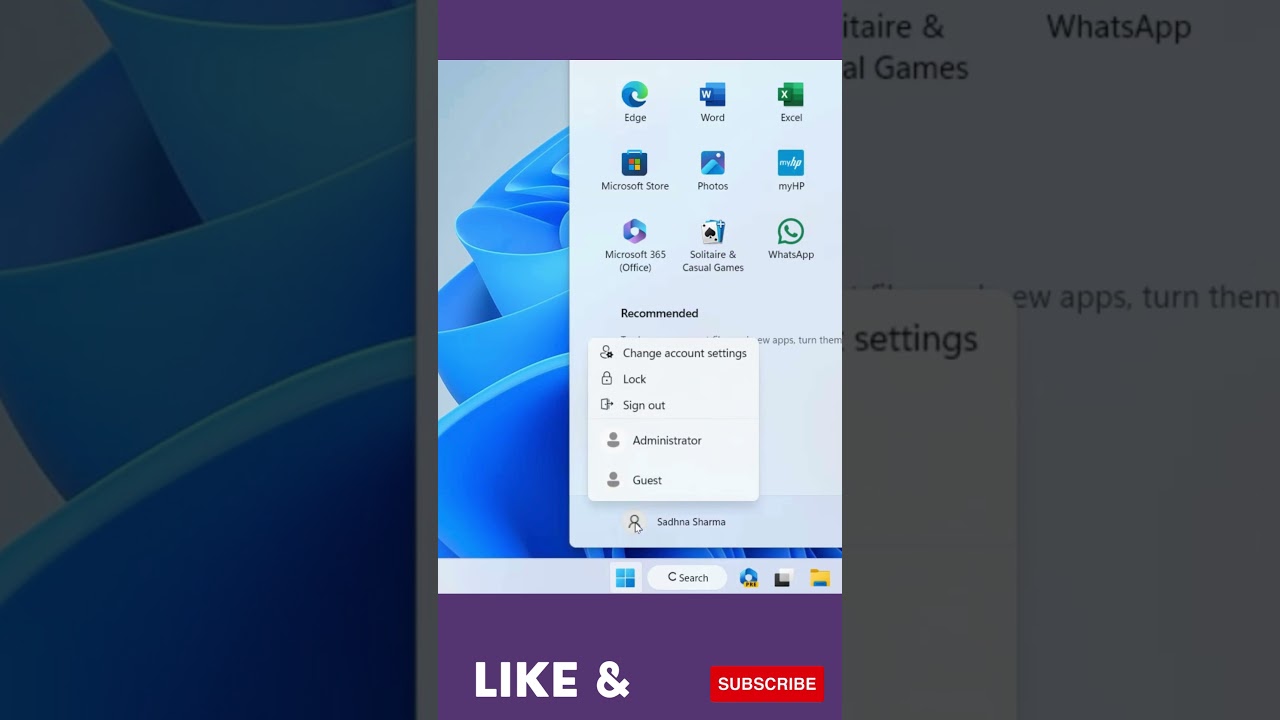Click the Windows Start button on taskbar
This screenshot has height=720, width=1280.
click(x=625, y=577)
